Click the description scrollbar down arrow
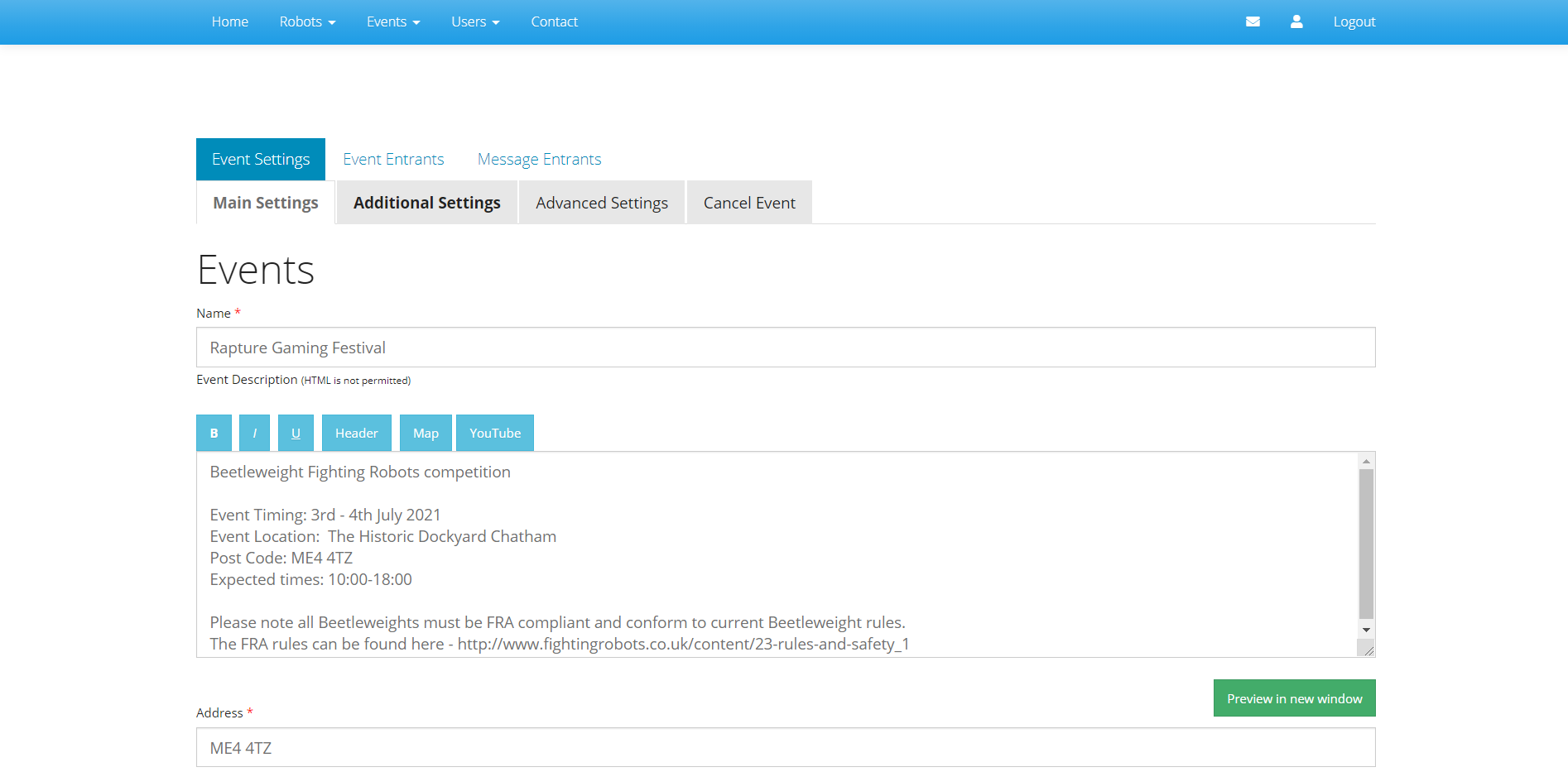Image resolution: width=1568 pixels, height=772 pixels. [x=1366, y=630]
